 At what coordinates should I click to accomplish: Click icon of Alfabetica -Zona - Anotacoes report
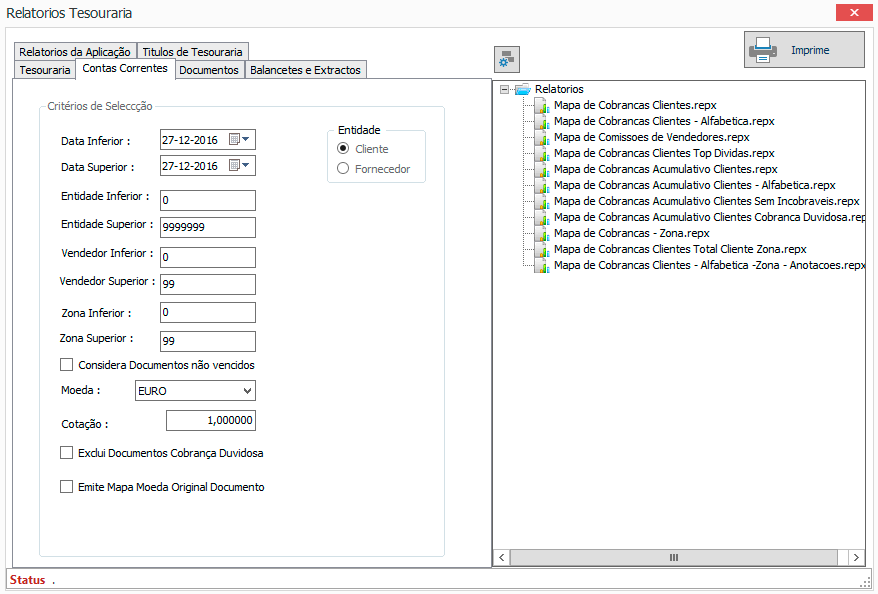[x=541, y=265]
